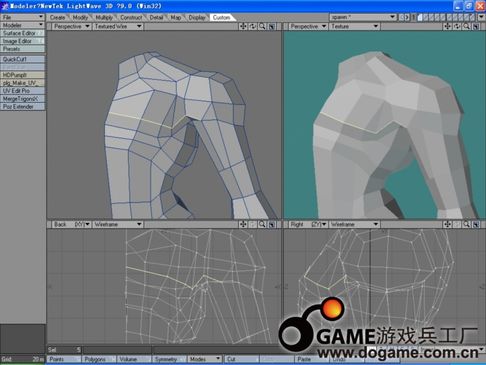Open the Modeler dropdown menu
The image size is (486, 365).
(x=22, y=25)
